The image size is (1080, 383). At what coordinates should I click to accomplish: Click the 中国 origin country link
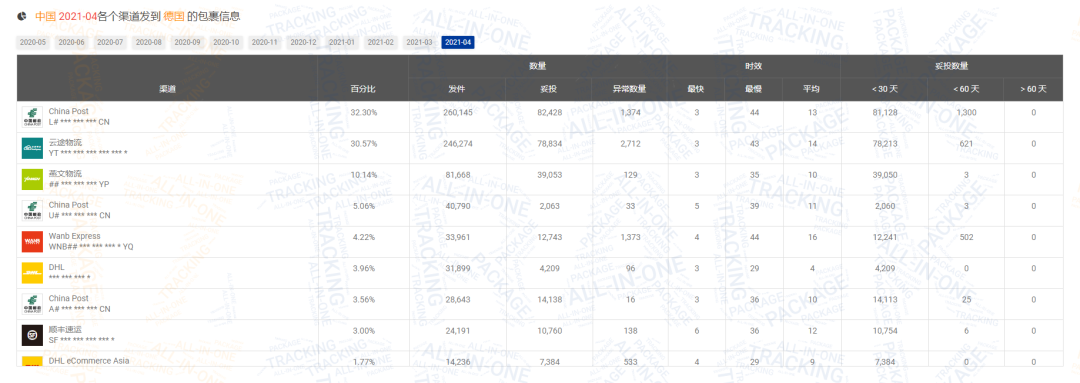45,15
